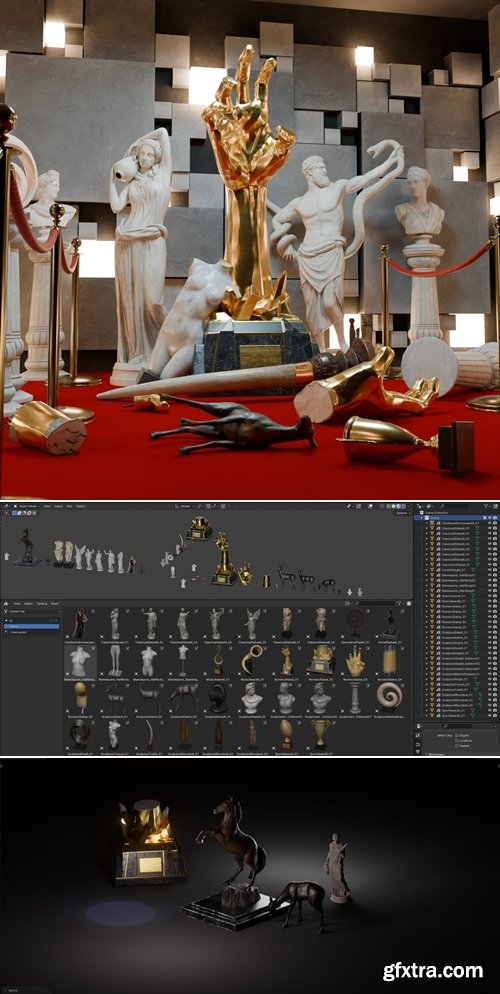Click the asset browser search field

(375, 603)
